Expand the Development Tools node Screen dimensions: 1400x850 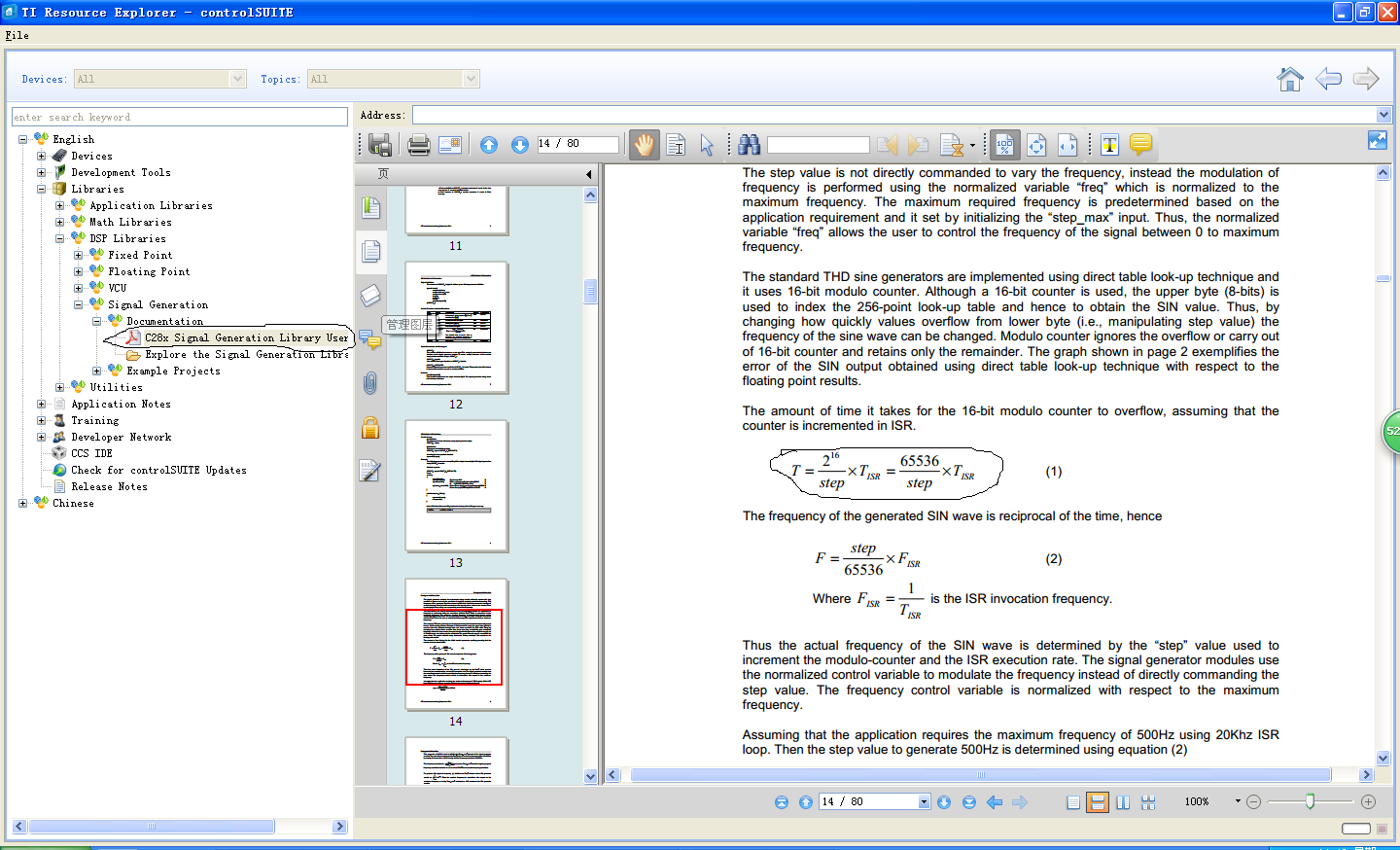[41, 172]
